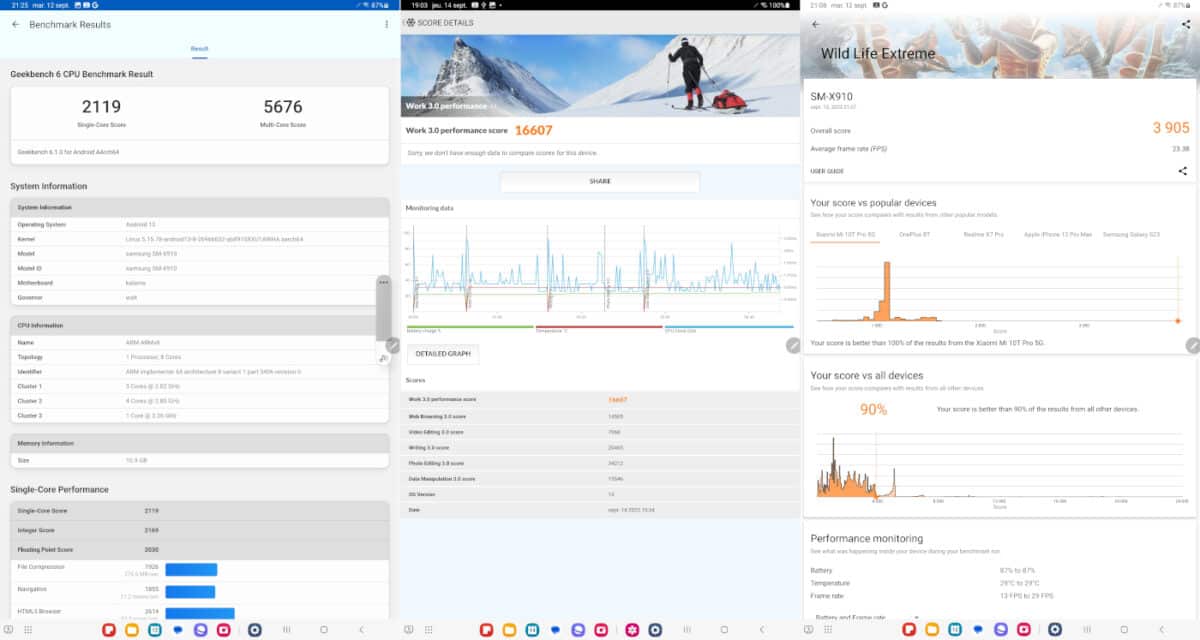Select the Result tab in Geekbench
The image size is (1200, 640).
[x=200, y=48]
